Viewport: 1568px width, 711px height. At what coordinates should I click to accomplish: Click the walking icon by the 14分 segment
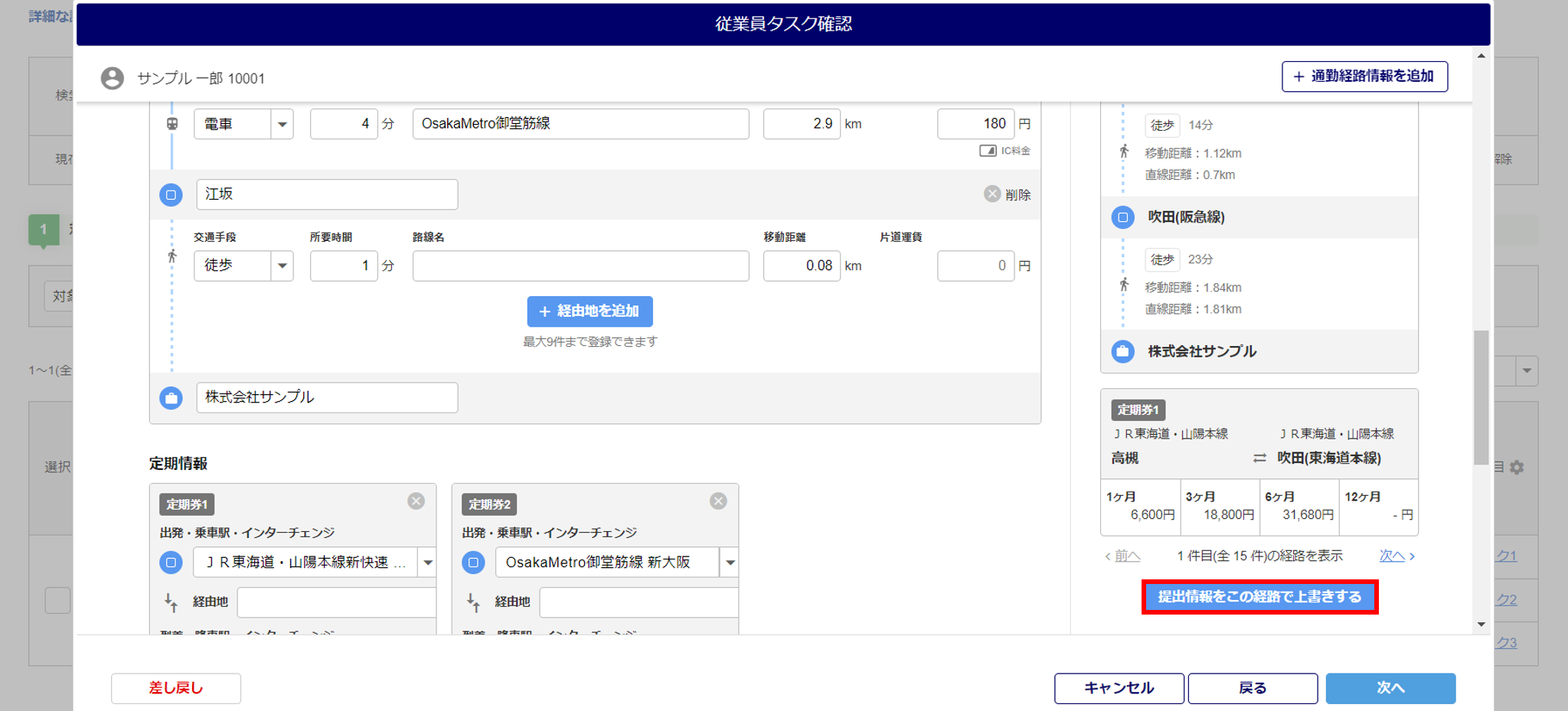(x=1124, y=151)
